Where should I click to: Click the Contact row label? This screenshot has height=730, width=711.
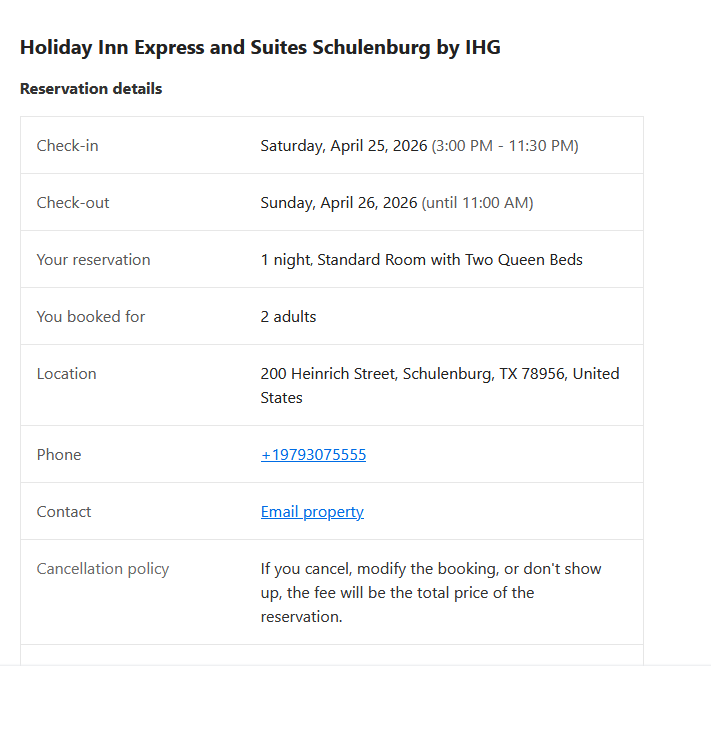tap(64, 512)
